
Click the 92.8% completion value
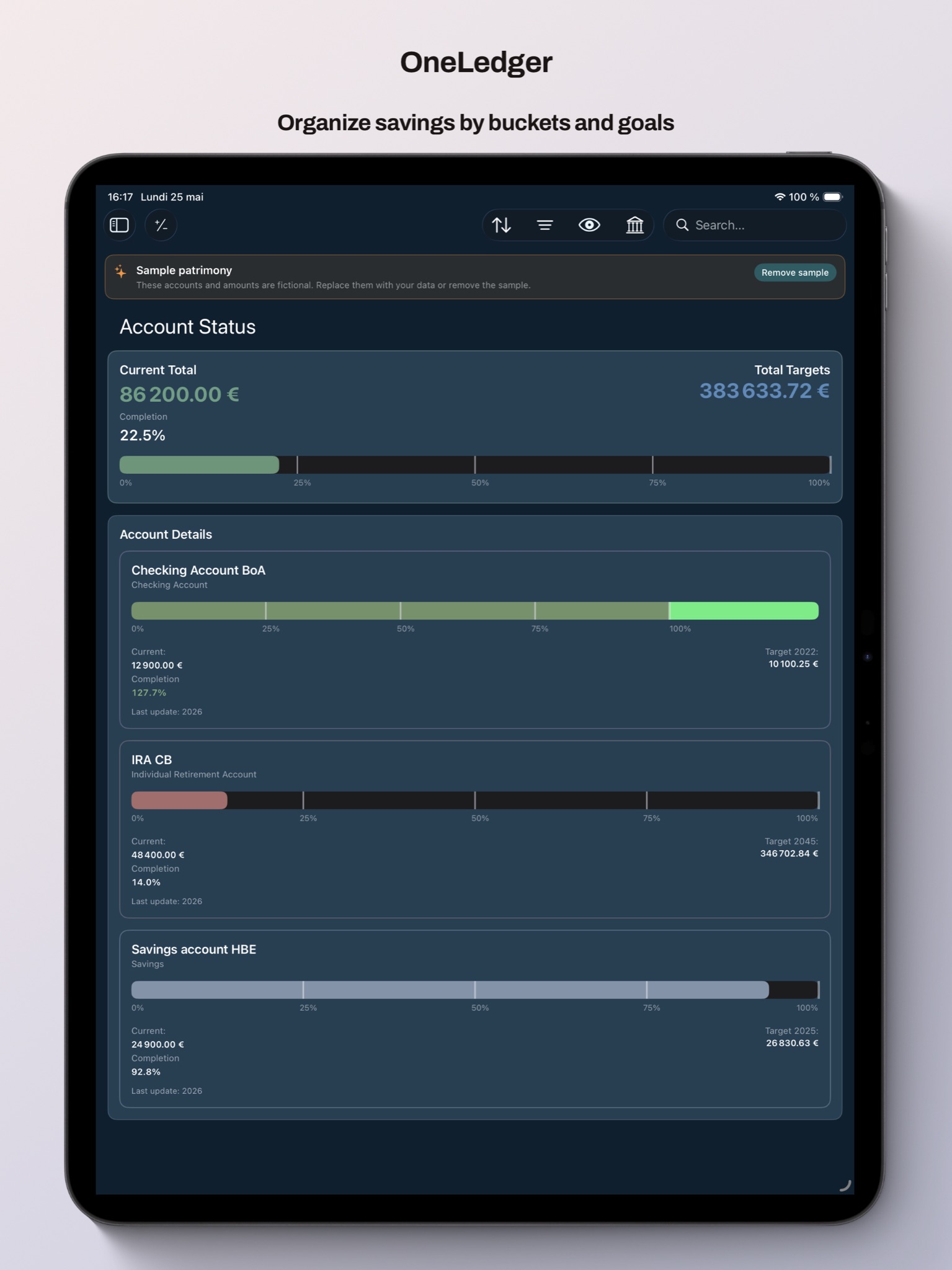tap(146, 1072)
